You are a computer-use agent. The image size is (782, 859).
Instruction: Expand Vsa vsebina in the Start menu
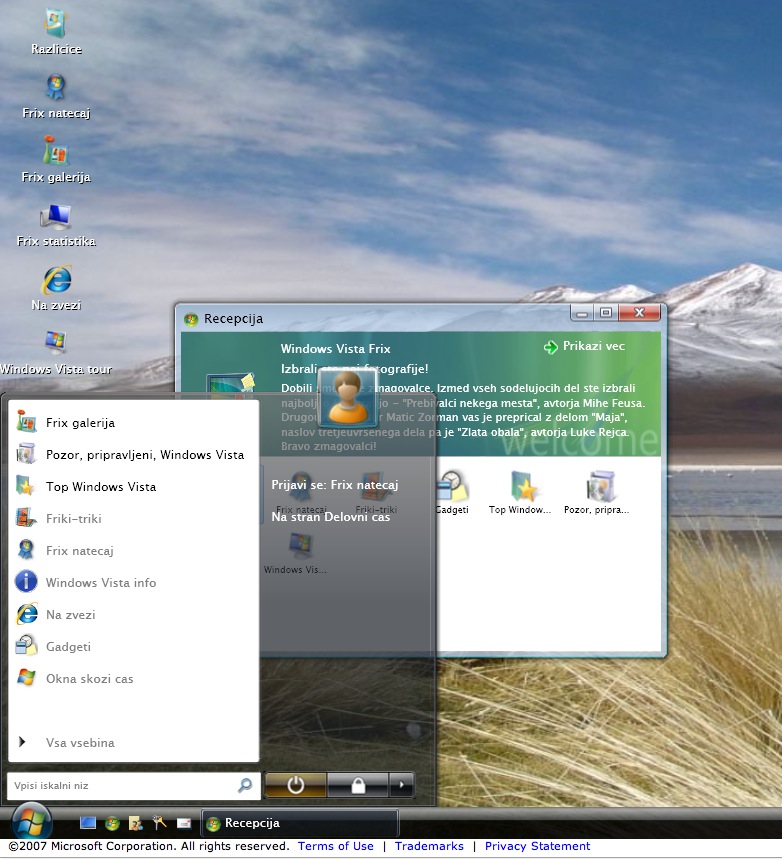pyautogui.click(x=134, y=743)
